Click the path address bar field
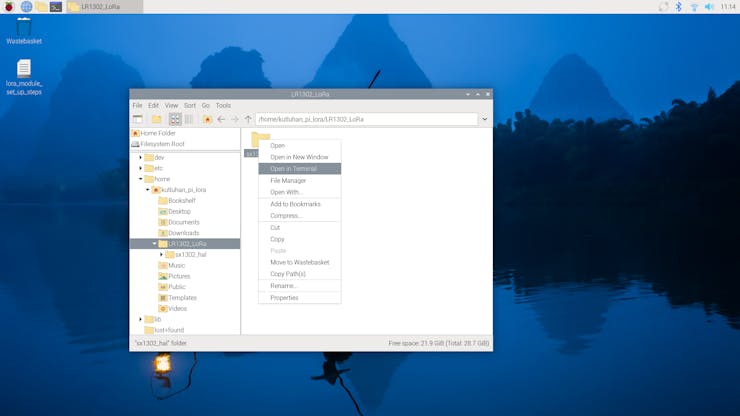Viewport: 740px width, 416px height. 366,119
